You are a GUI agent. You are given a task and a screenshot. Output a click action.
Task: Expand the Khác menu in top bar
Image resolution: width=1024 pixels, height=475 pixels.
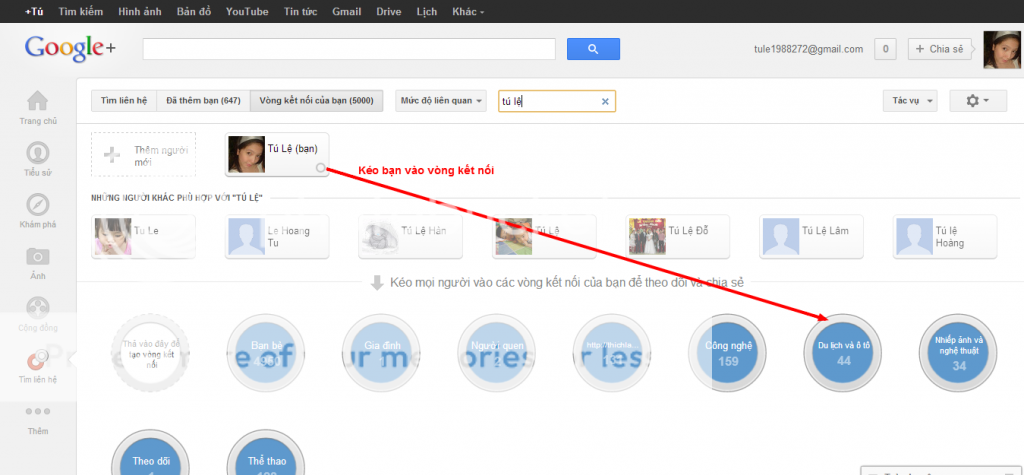coord(468,12)
